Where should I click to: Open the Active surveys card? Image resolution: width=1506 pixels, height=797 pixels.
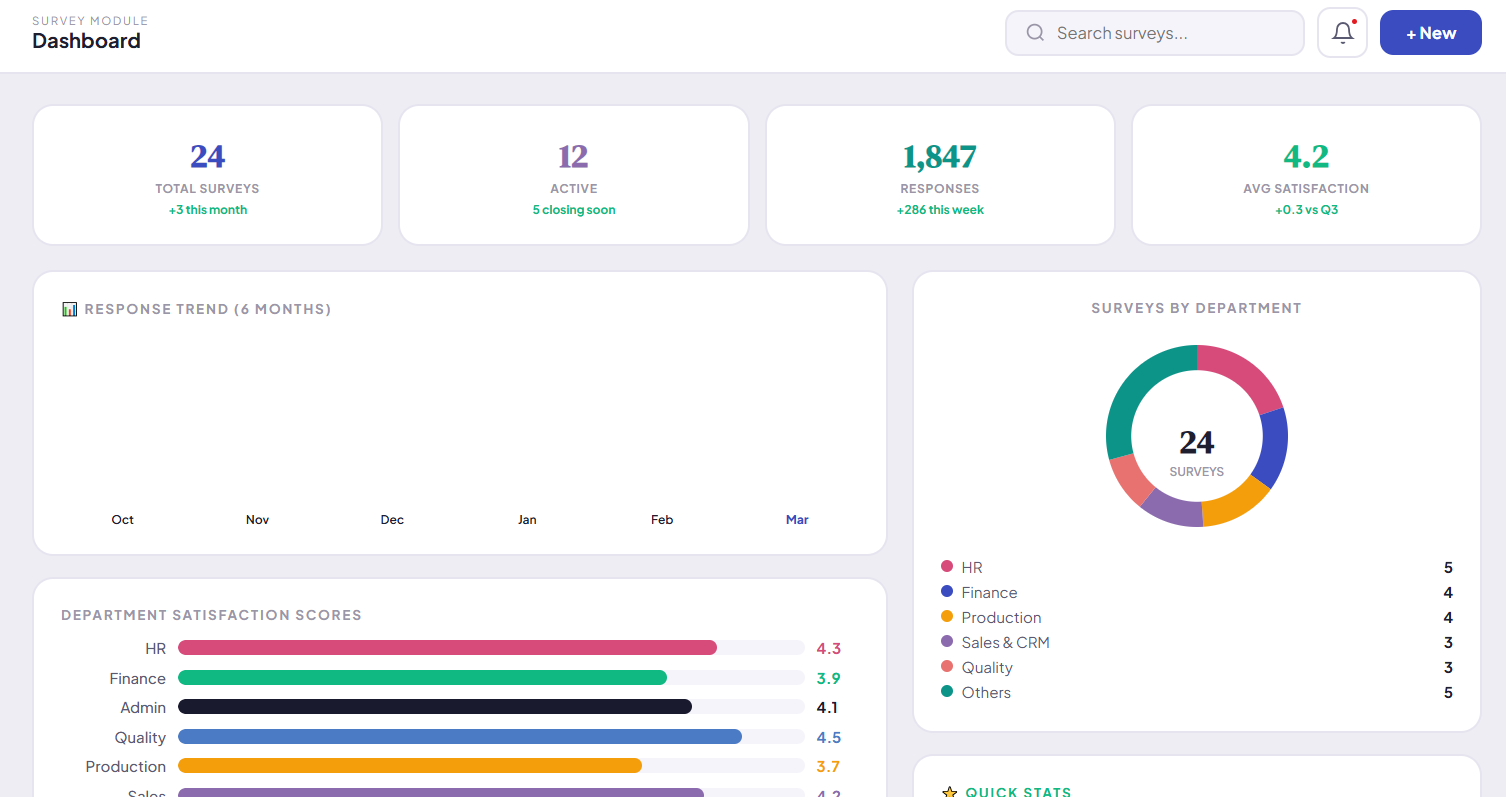(x=574, y=175)
